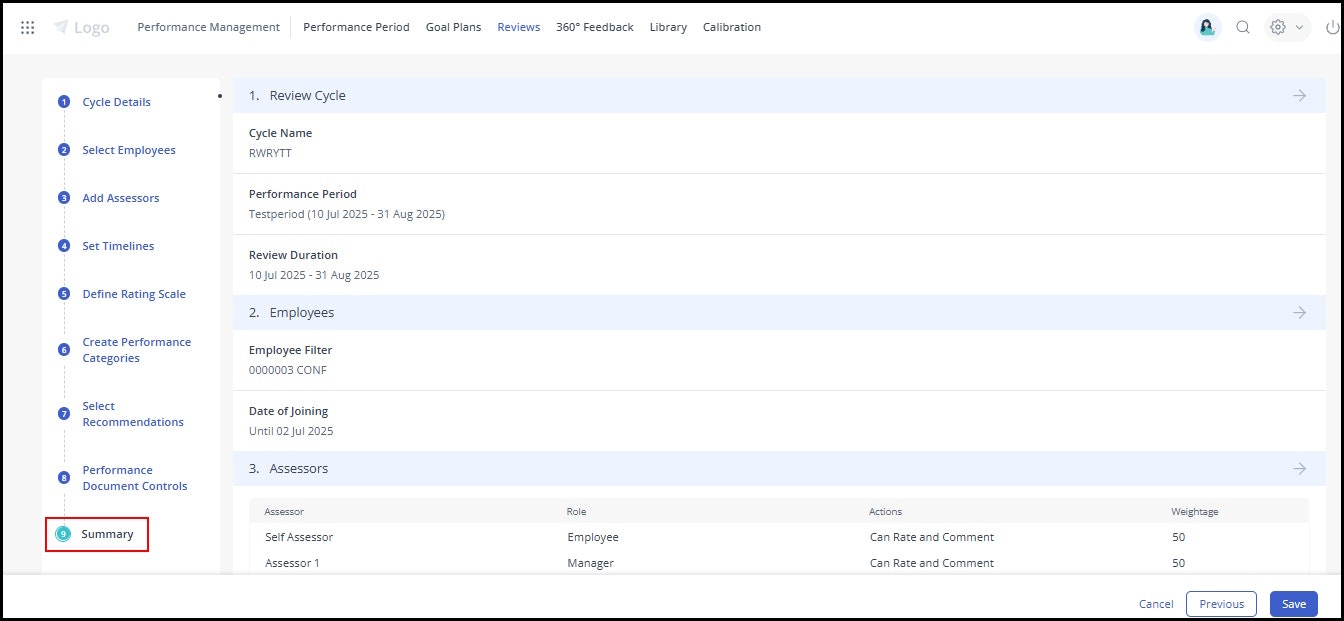Screen dimensions: 1344x621
Task: Open the settings gear icon
Action: click(1277, 28)
